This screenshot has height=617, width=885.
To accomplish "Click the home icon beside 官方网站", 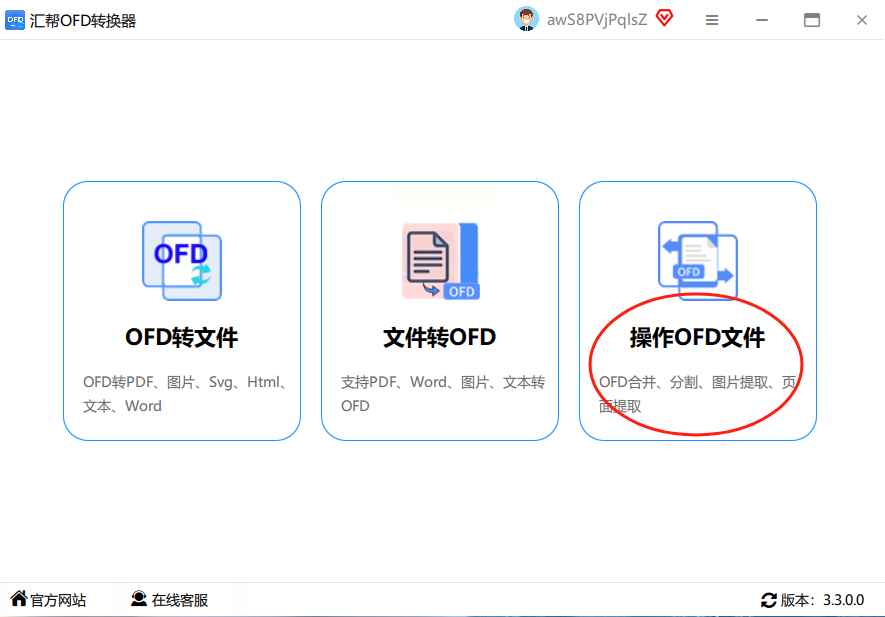I will tap(19, 598).
